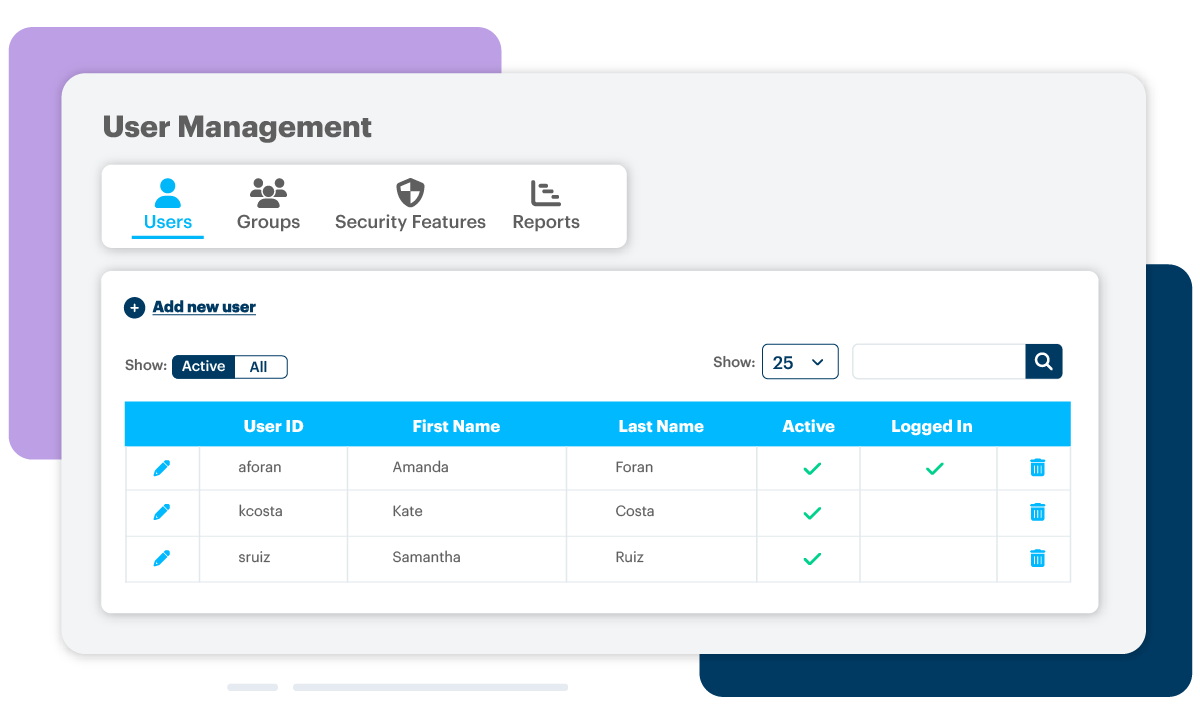This screenshot has width=1200, height=722.
Task: Open the Groups tab
Action: (x=268, y=207)
